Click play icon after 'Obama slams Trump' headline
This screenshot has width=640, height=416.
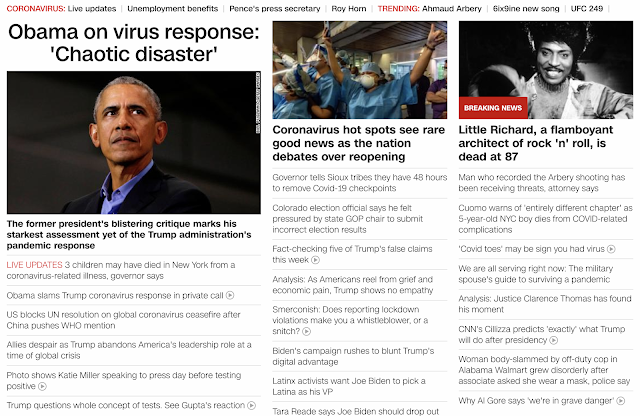coord(230,295)
